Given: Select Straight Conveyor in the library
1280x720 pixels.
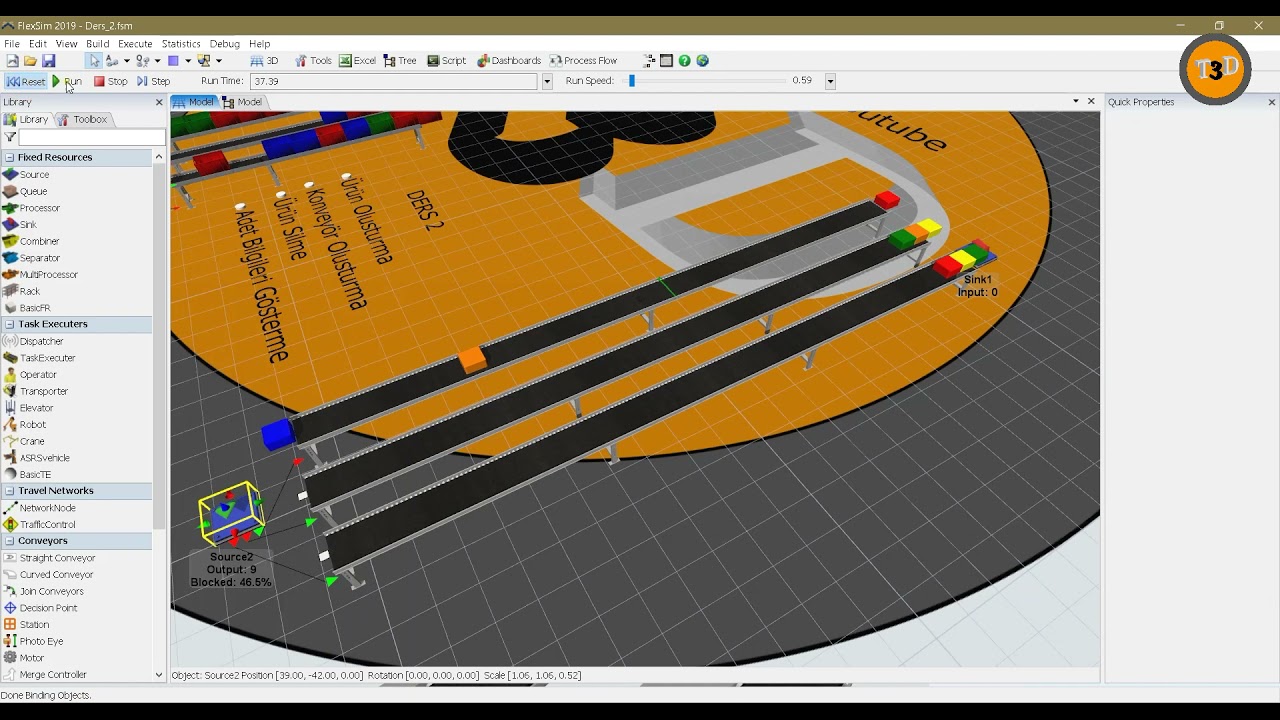Looking at the screenshot, I should point(50,558).
